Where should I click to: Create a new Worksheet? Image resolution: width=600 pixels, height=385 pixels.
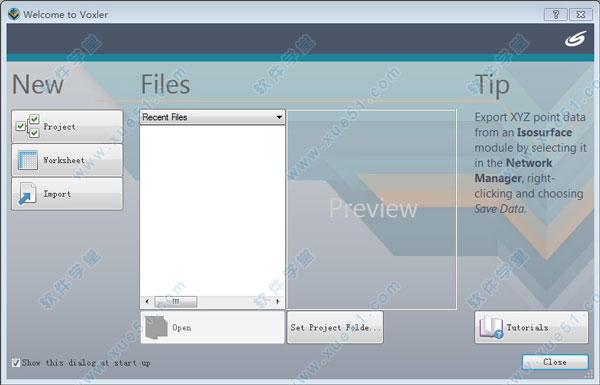click(67, 160)
